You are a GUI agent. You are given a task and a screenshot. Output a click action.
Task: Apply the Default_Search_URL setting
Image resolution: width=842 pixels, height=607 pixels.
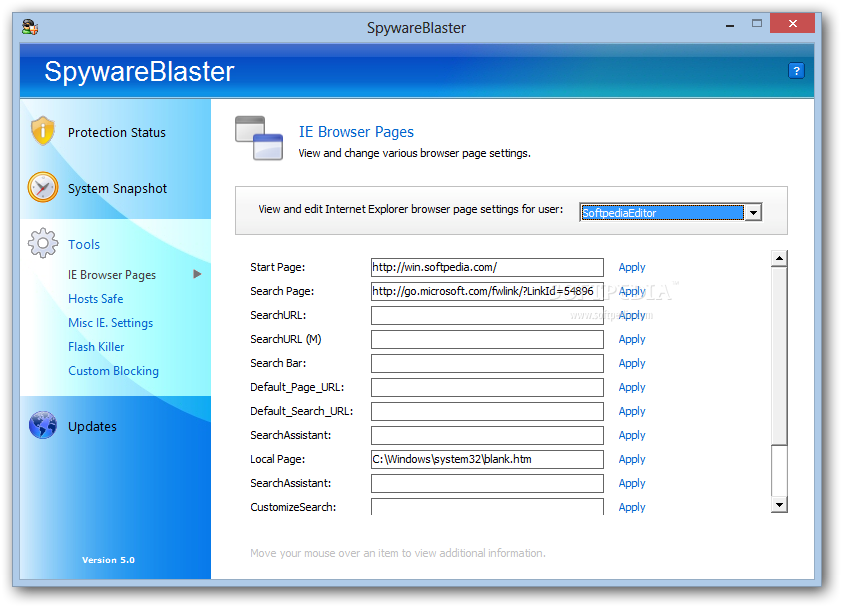(632, 411)
